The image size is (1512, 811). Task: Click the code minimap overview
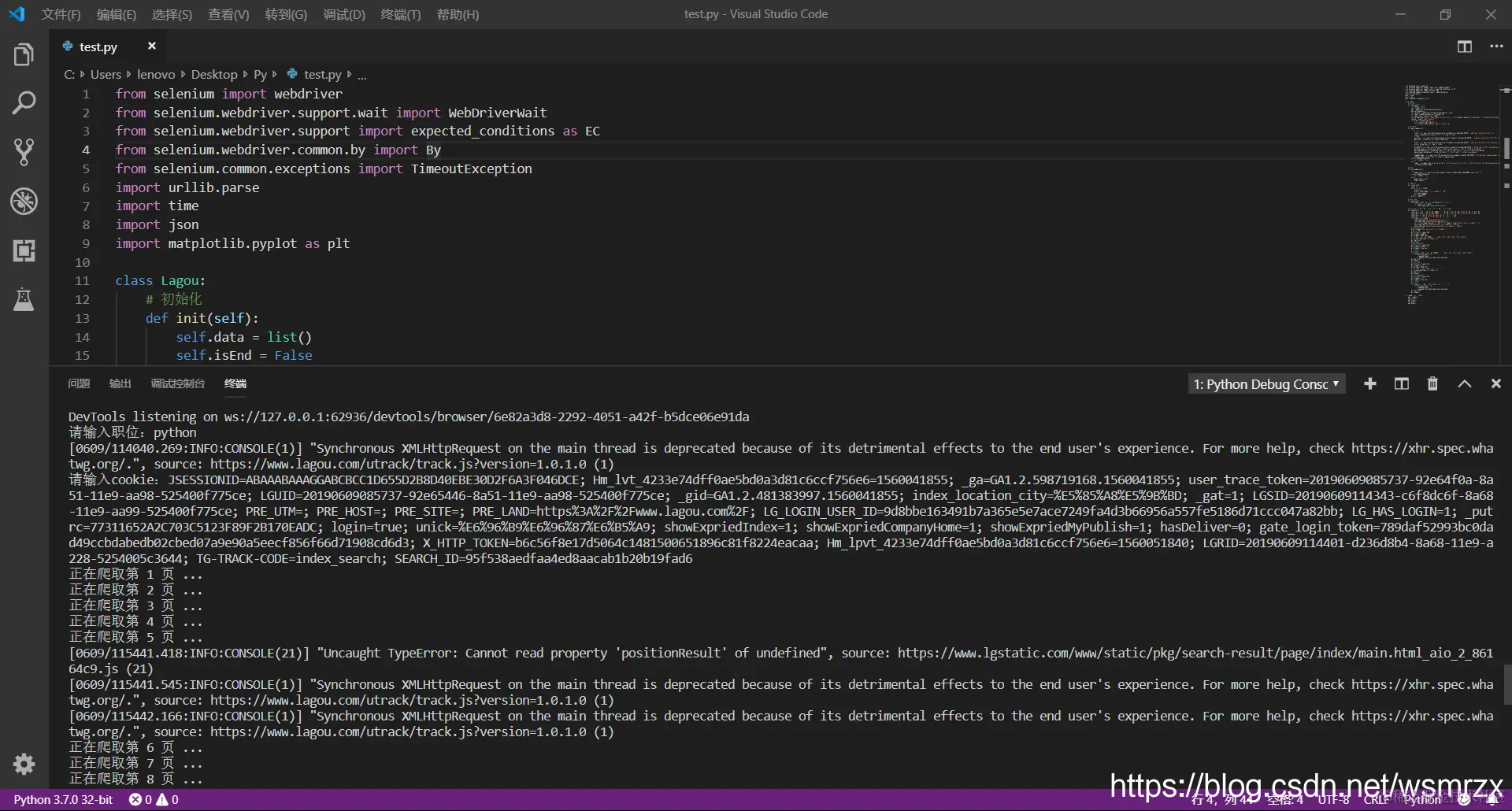point(1451,195)
